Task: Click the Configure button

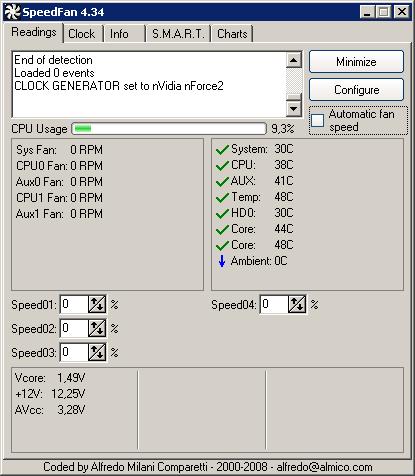Action: (356, 90)
